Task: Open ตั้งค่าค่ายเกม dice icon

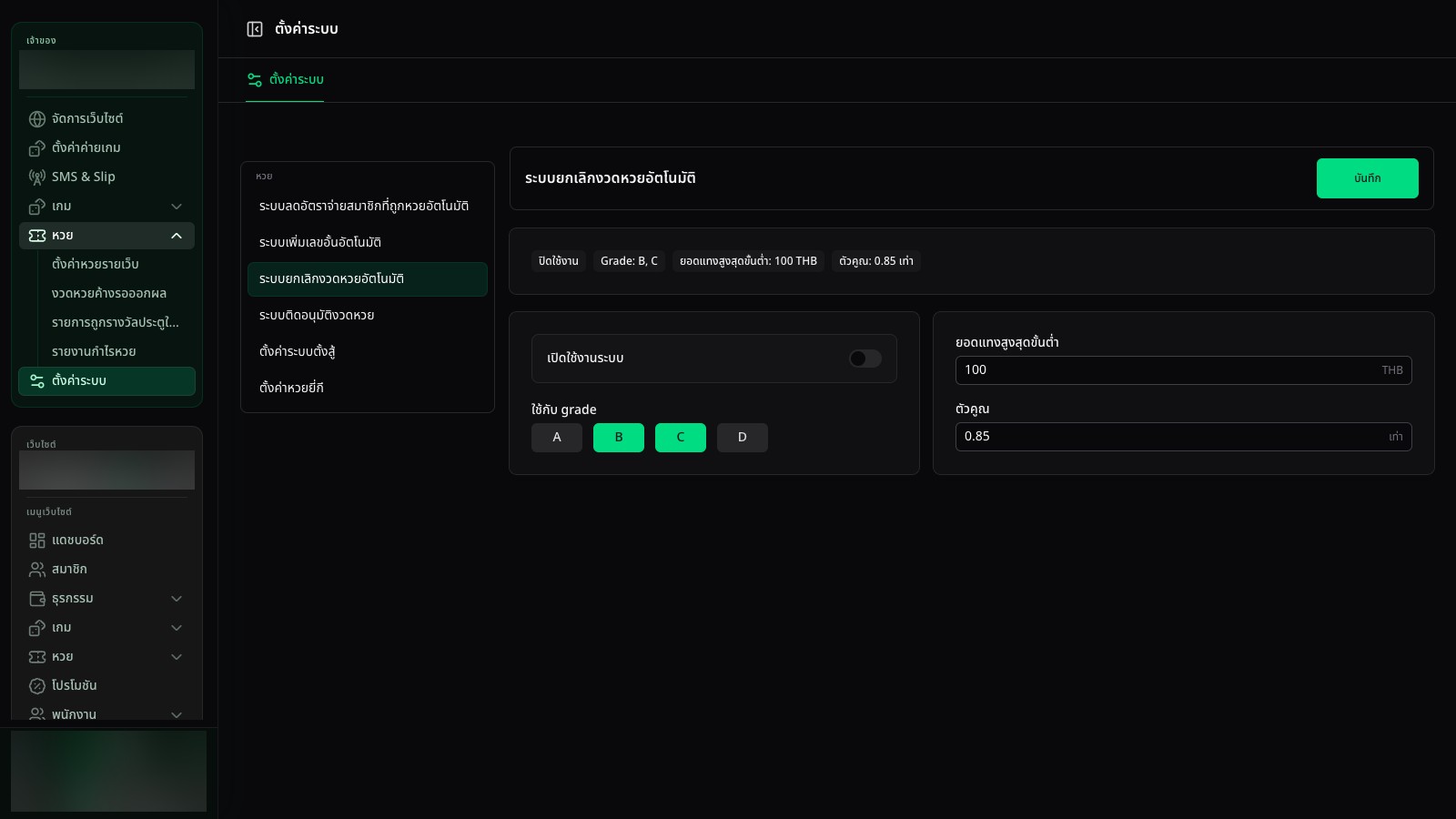Action: (x=37, y=148)
